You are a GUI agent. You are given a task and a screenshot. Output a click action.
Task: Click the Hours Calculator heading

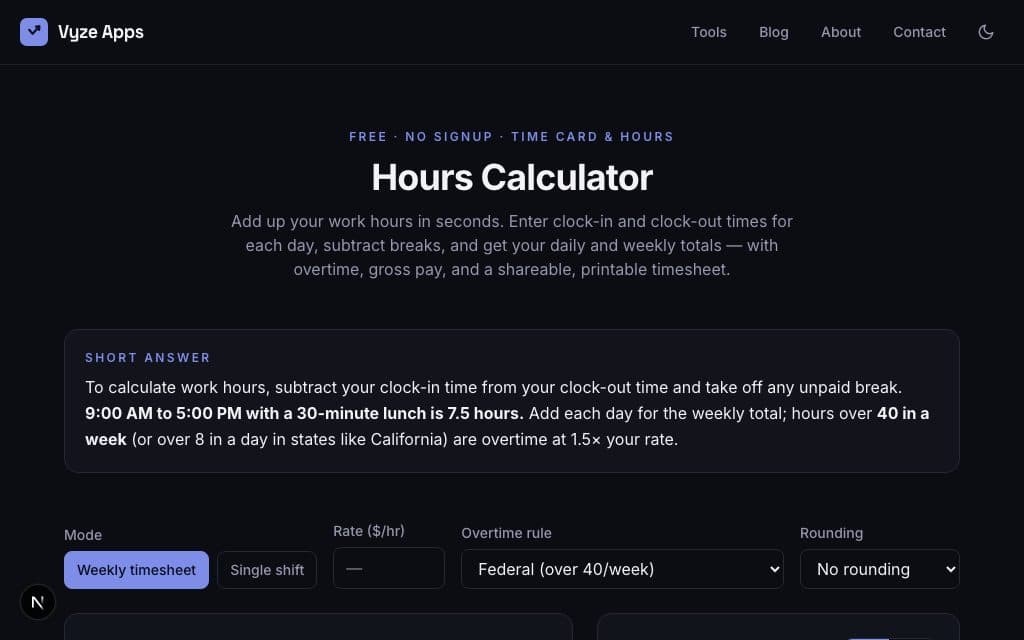512,177
